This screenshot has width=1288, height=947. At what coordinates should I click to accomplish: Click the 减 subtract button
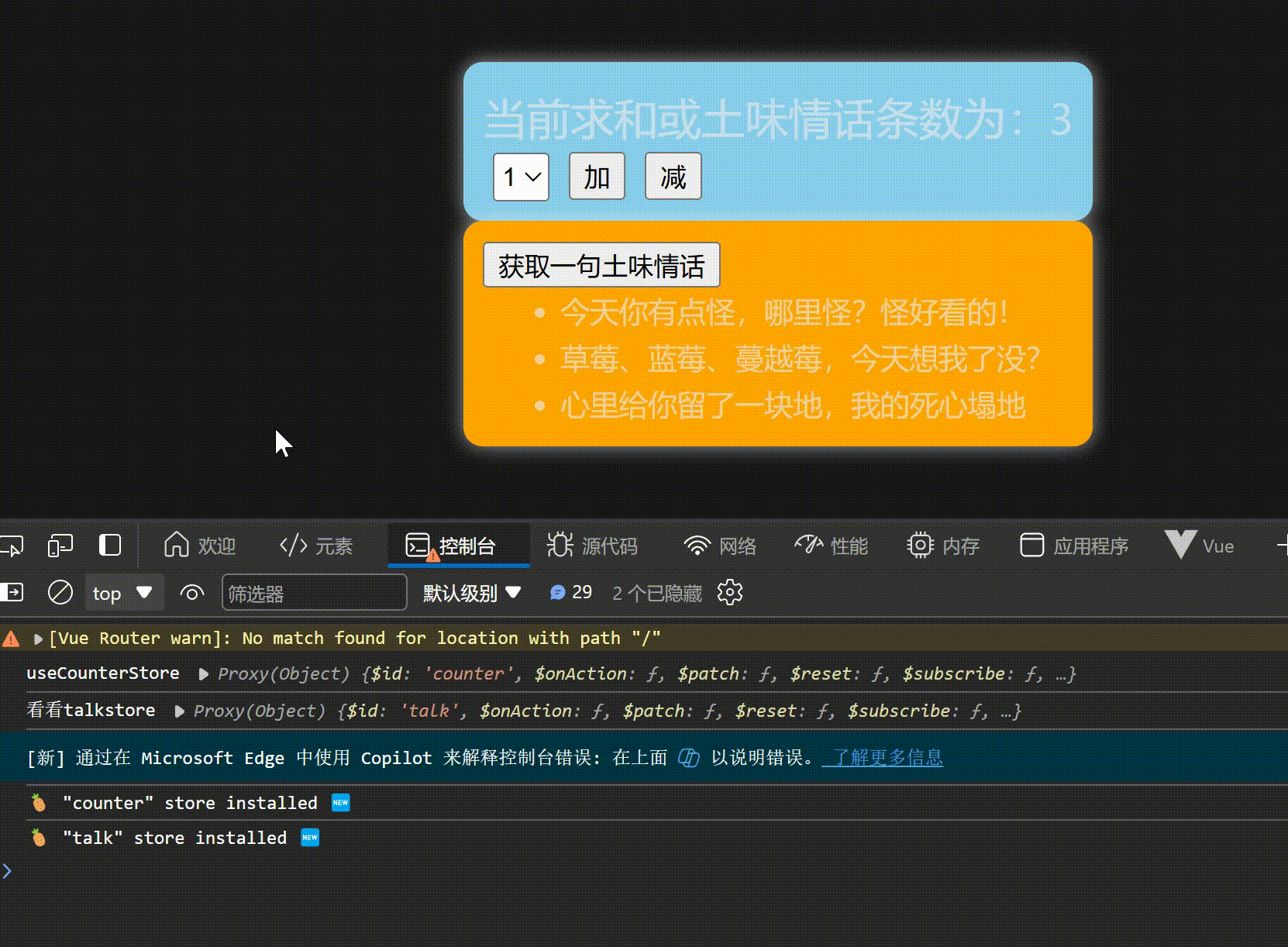tap(673, 177)
